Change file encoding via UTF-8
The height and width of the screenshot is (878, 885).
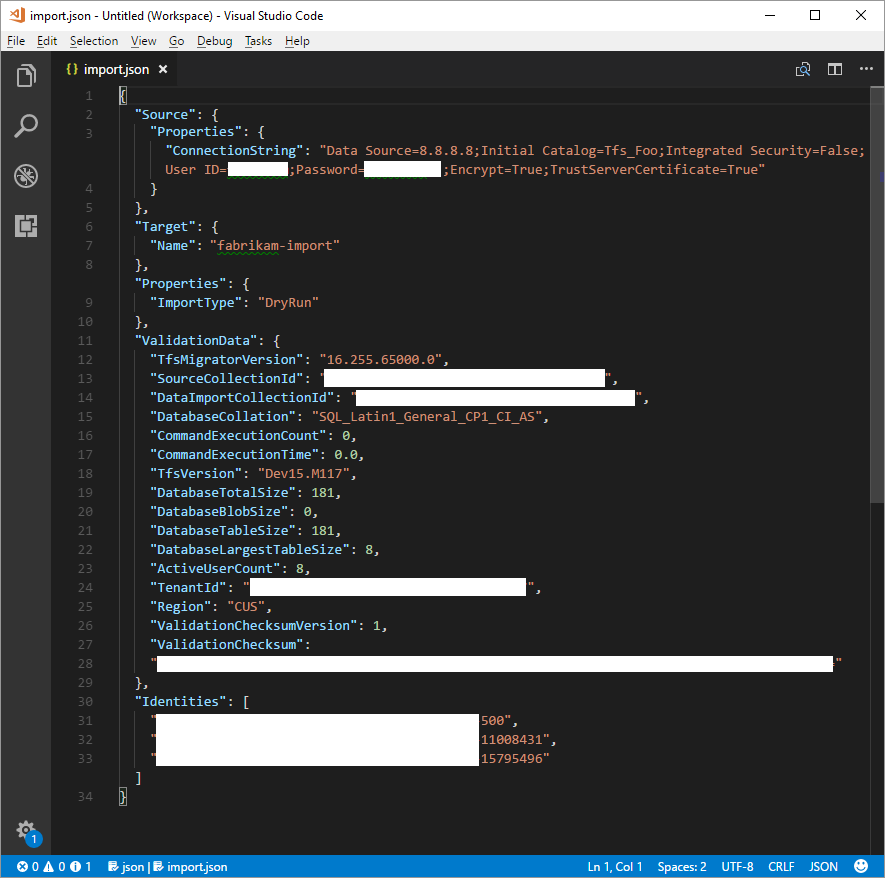click(737, 867)
